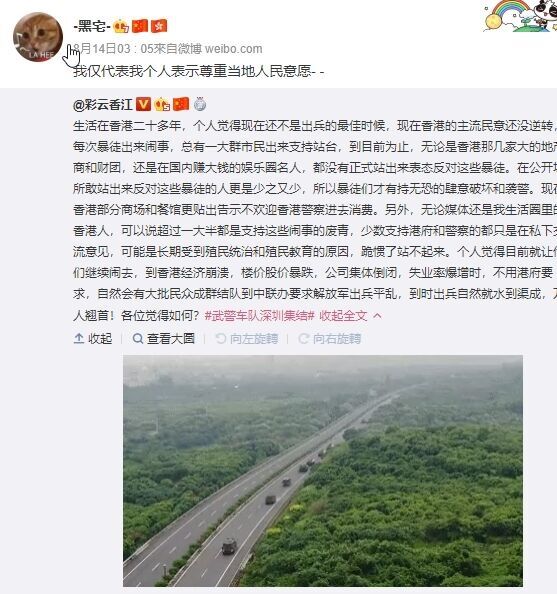557x594 pixels.
Task: Collapse the image with 收起 button
Action: (93, 338)
